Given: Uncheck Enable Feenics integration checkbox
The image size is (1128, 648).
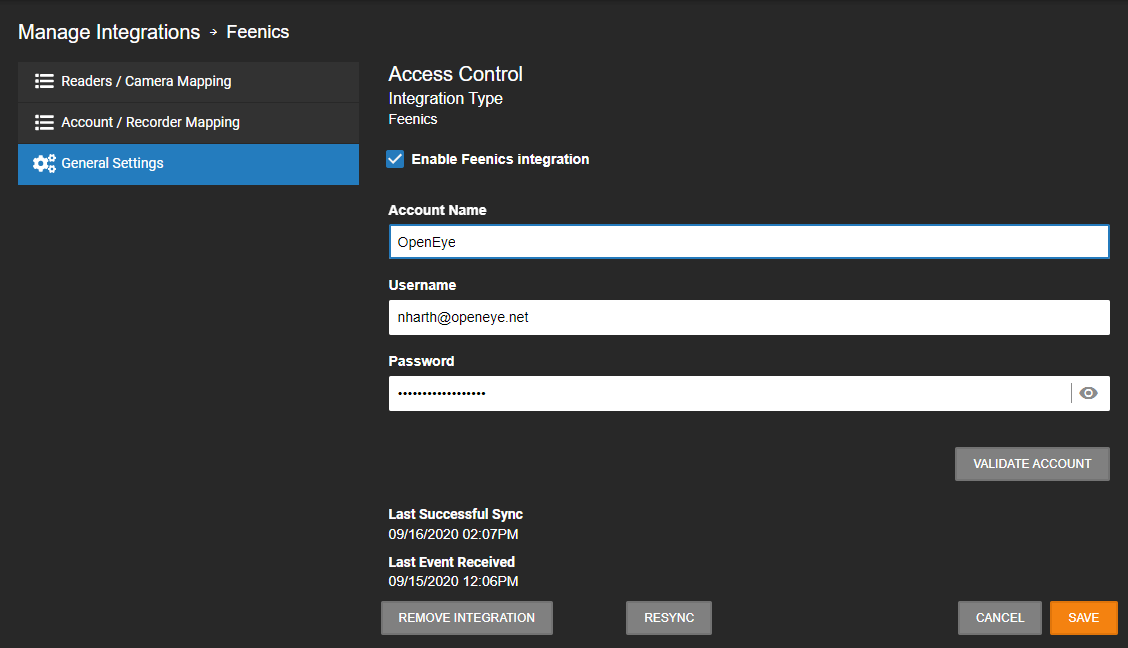Looking at the screenshot, I should point(395,159).
